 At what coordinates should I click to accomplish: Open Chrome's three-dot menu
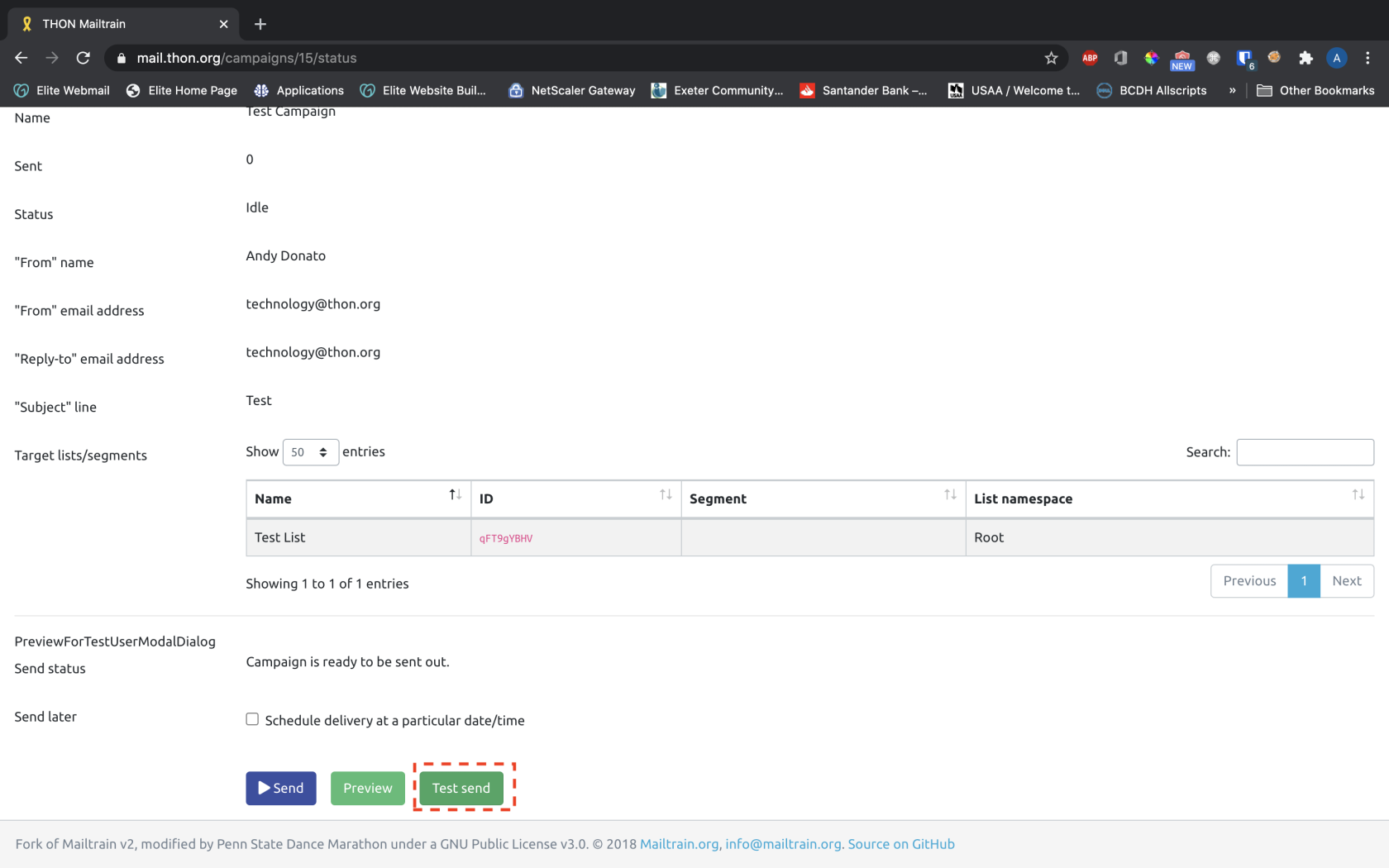[1368, 58]
